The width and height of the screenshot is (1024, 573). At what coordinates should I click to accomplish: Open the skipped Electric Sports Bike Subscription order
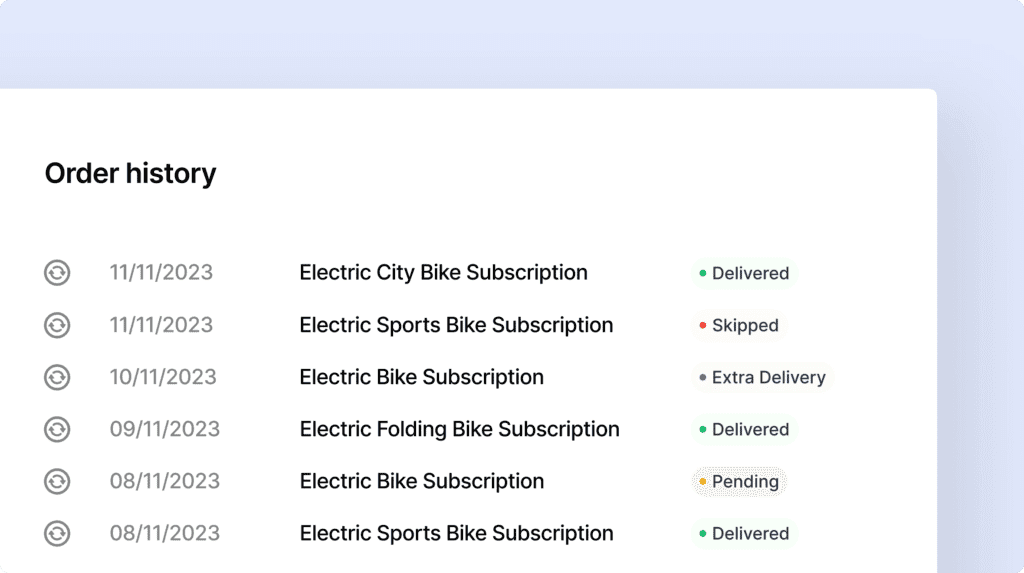point(456,325)
